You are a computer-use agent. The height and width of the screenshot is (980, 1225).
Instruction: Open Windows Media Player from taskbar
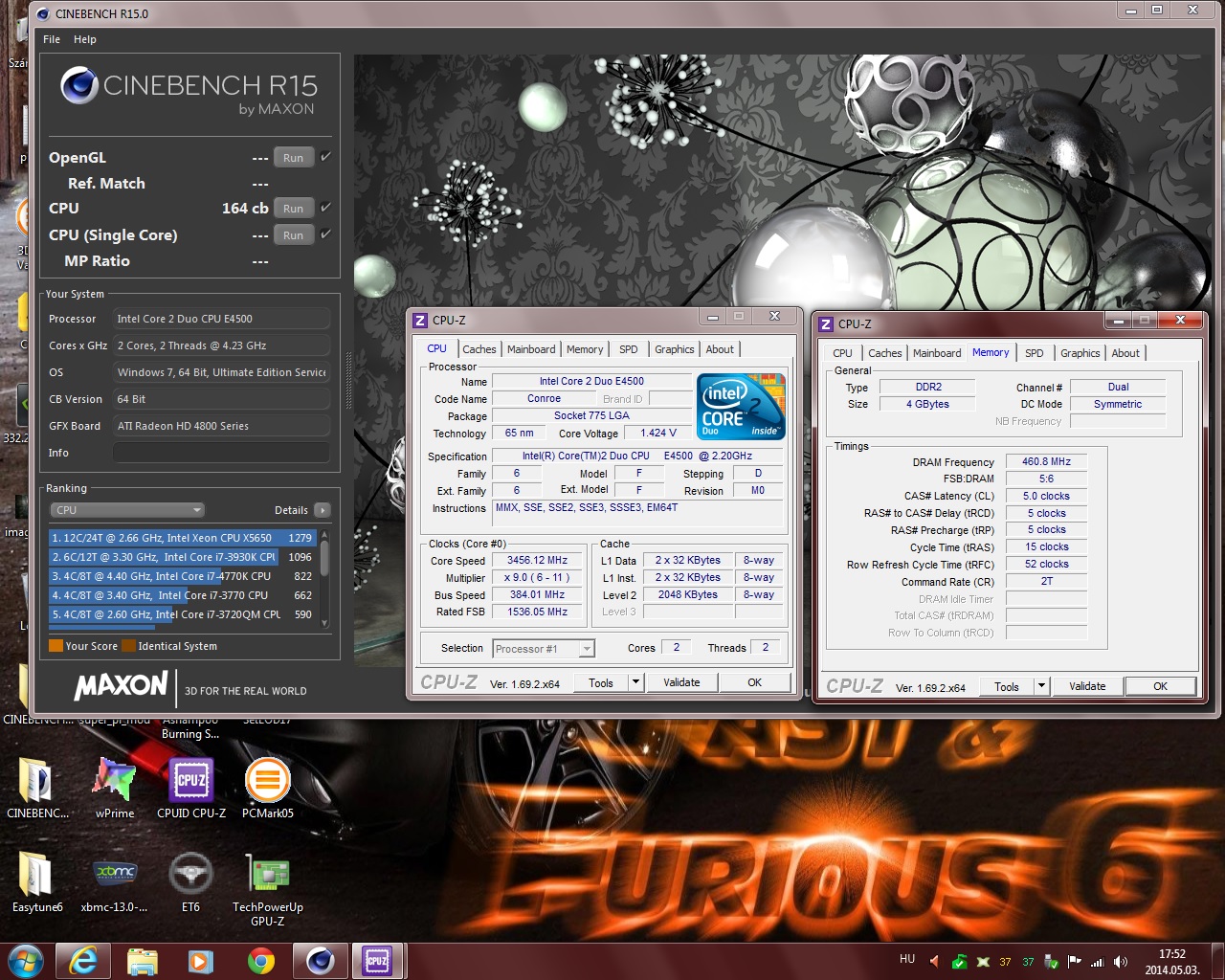click(200, 961)
